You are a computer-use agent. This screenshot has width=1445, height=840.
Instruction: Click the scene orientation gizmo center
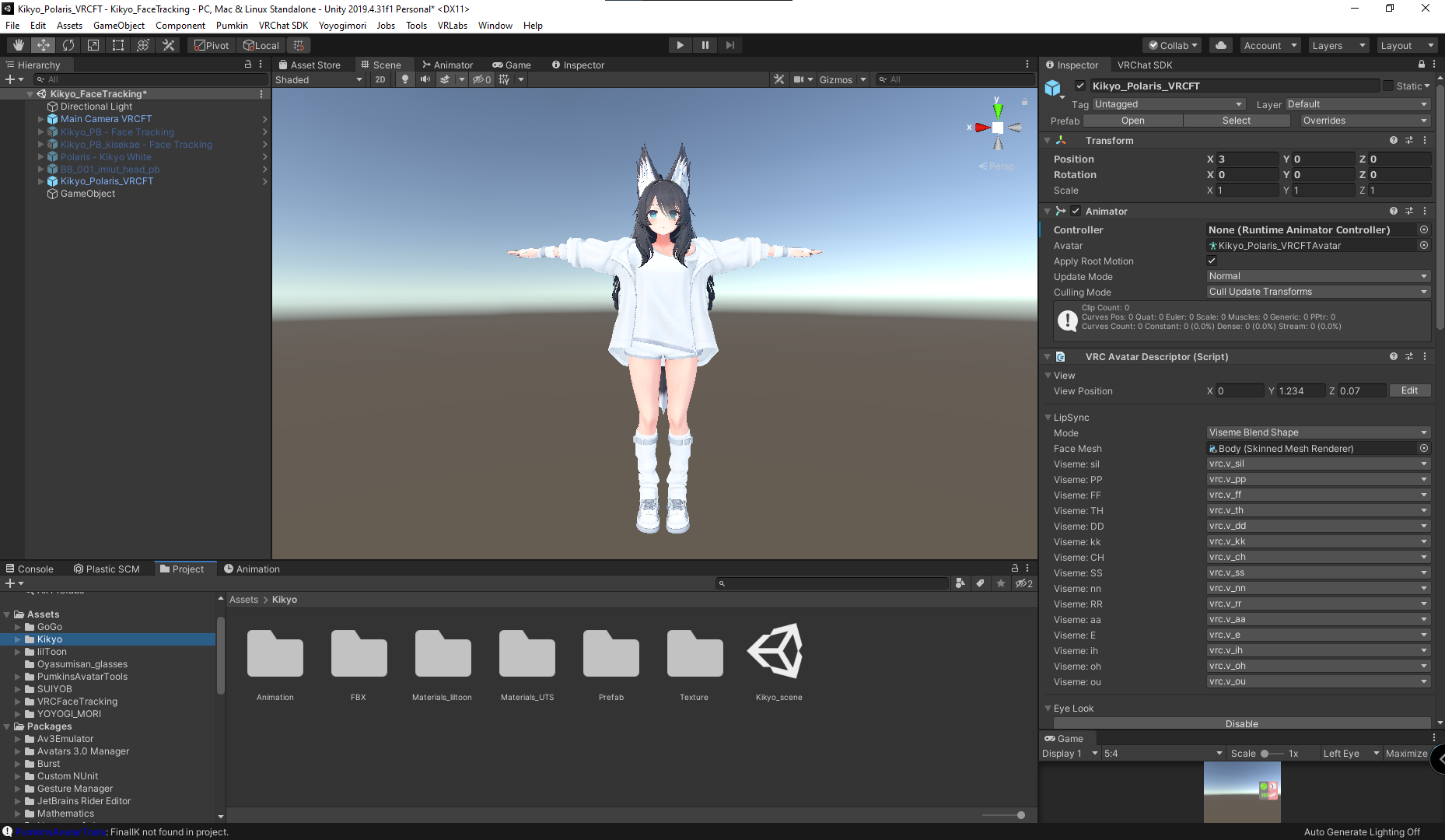998,128
